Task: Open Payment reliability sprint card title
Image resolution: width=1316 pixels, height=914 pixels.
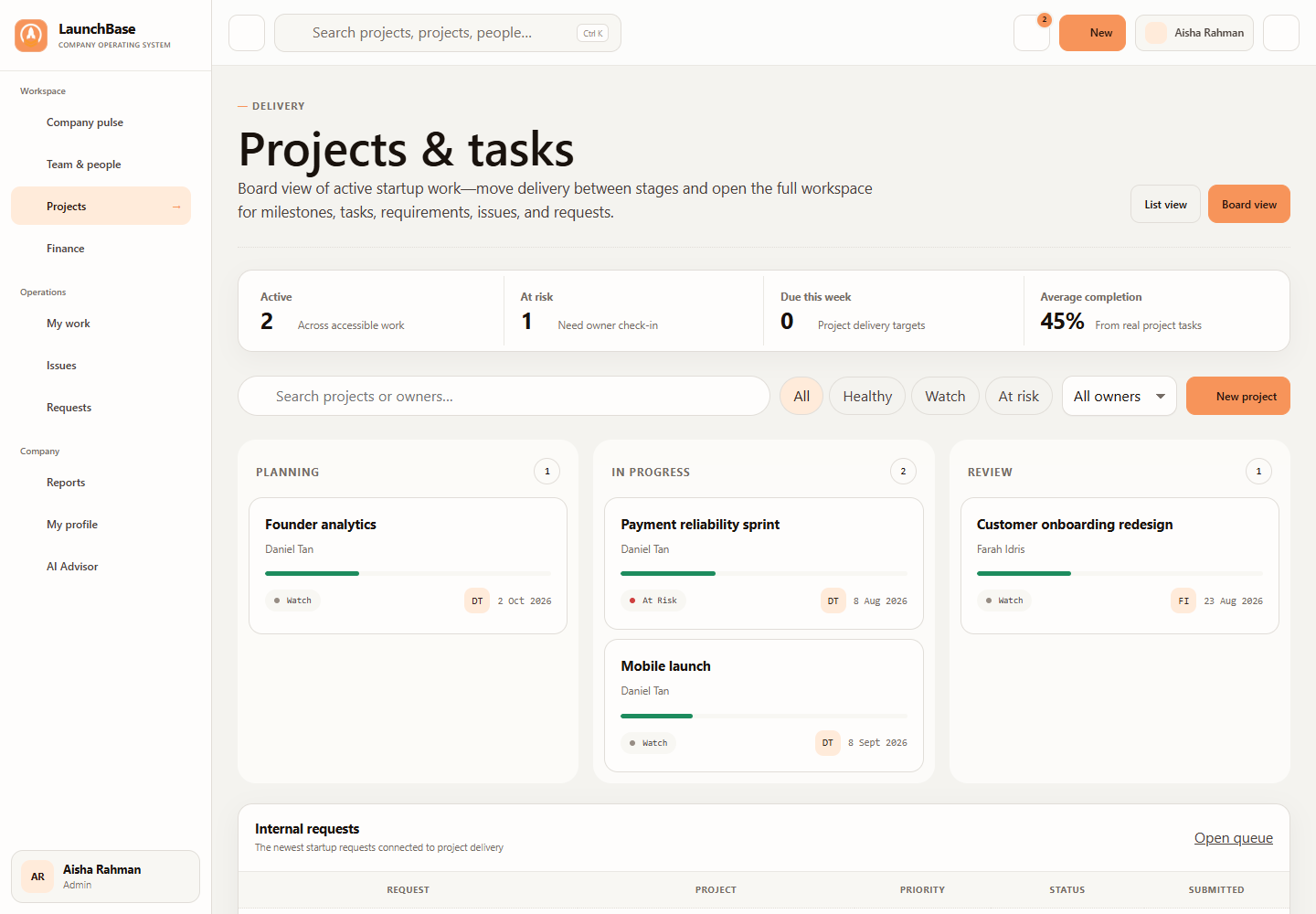Action: 700,525
